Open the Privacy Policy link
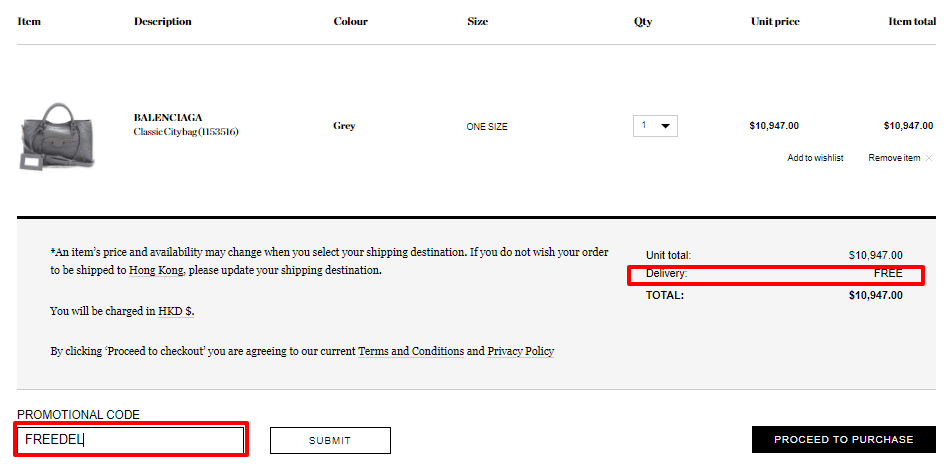This screenshot has height=466, width=950. pos(520,351)
